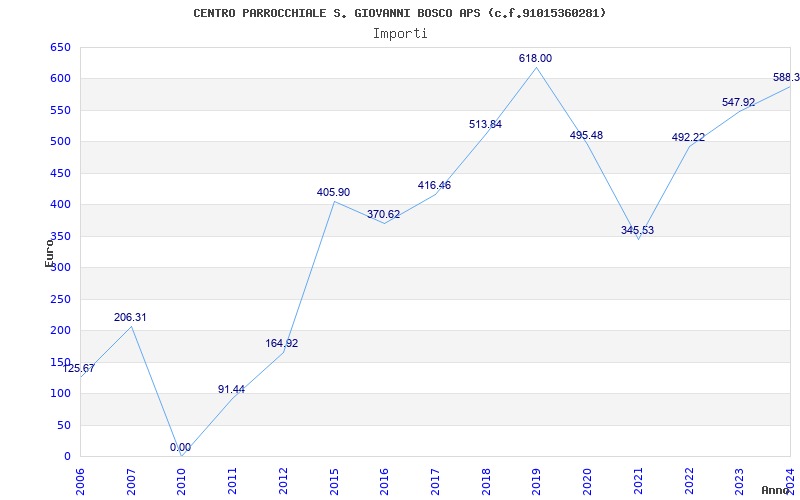800x500 pixels.
Task: Click the Euro y-axis title
Action: click(x=49, y=253)
